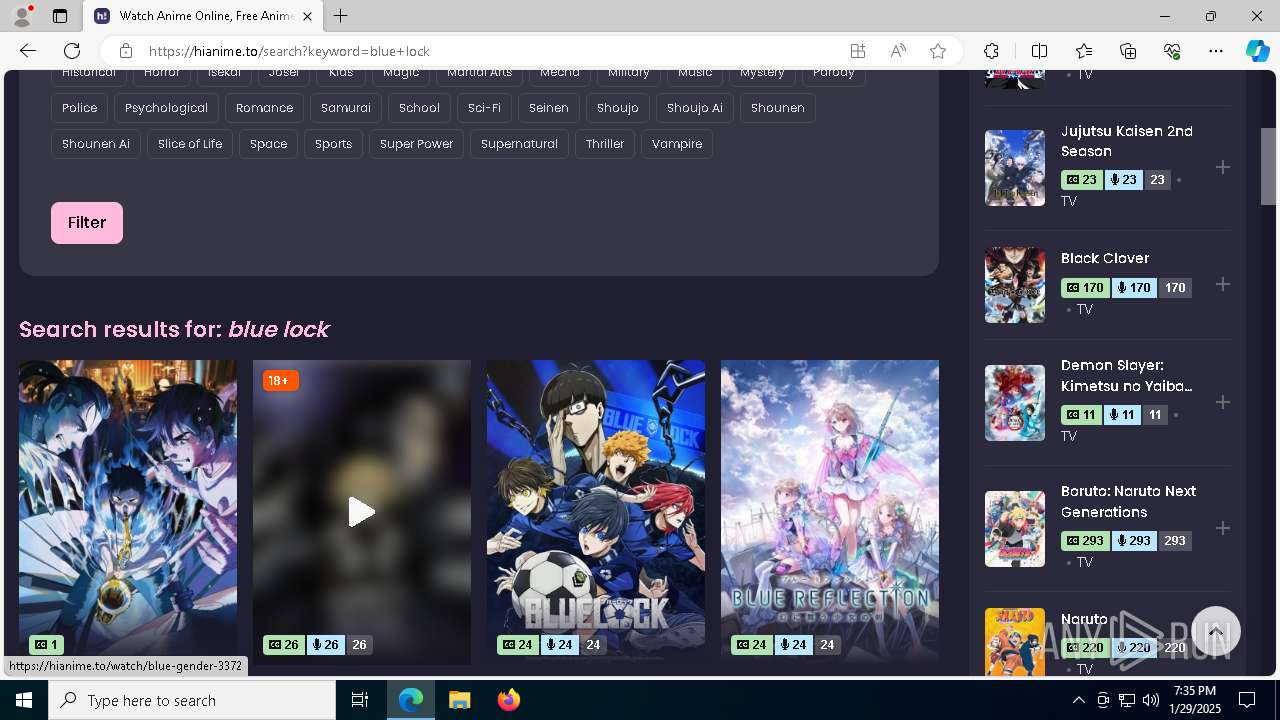Viewport: 1280px width, 720px height.
Task: Open Read aloud in address bar
Action: [x=897, y=51]
